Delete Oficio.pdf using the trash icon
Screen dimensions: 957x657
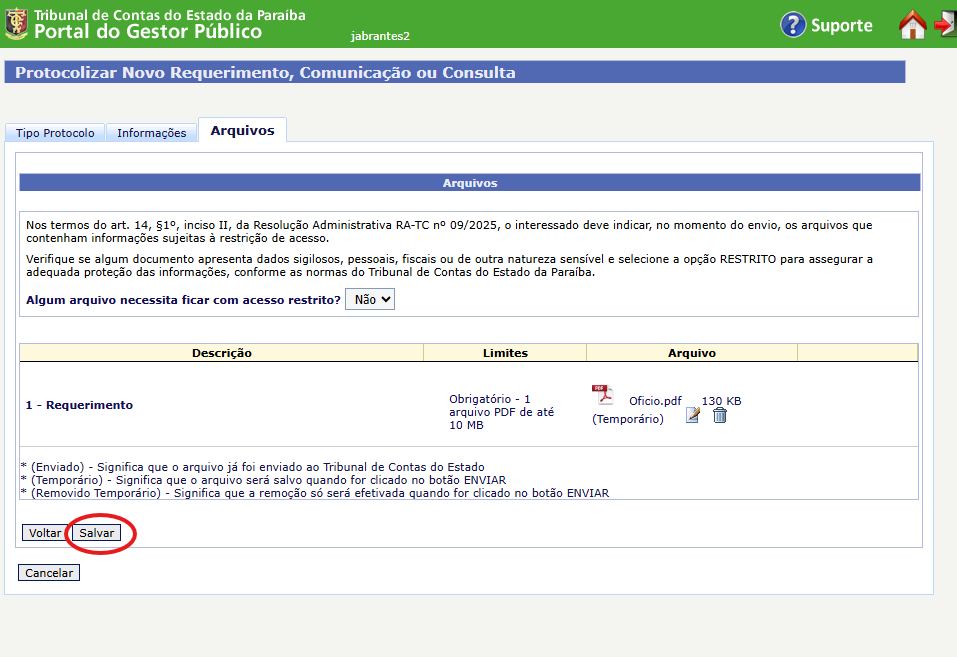(720, 415)
